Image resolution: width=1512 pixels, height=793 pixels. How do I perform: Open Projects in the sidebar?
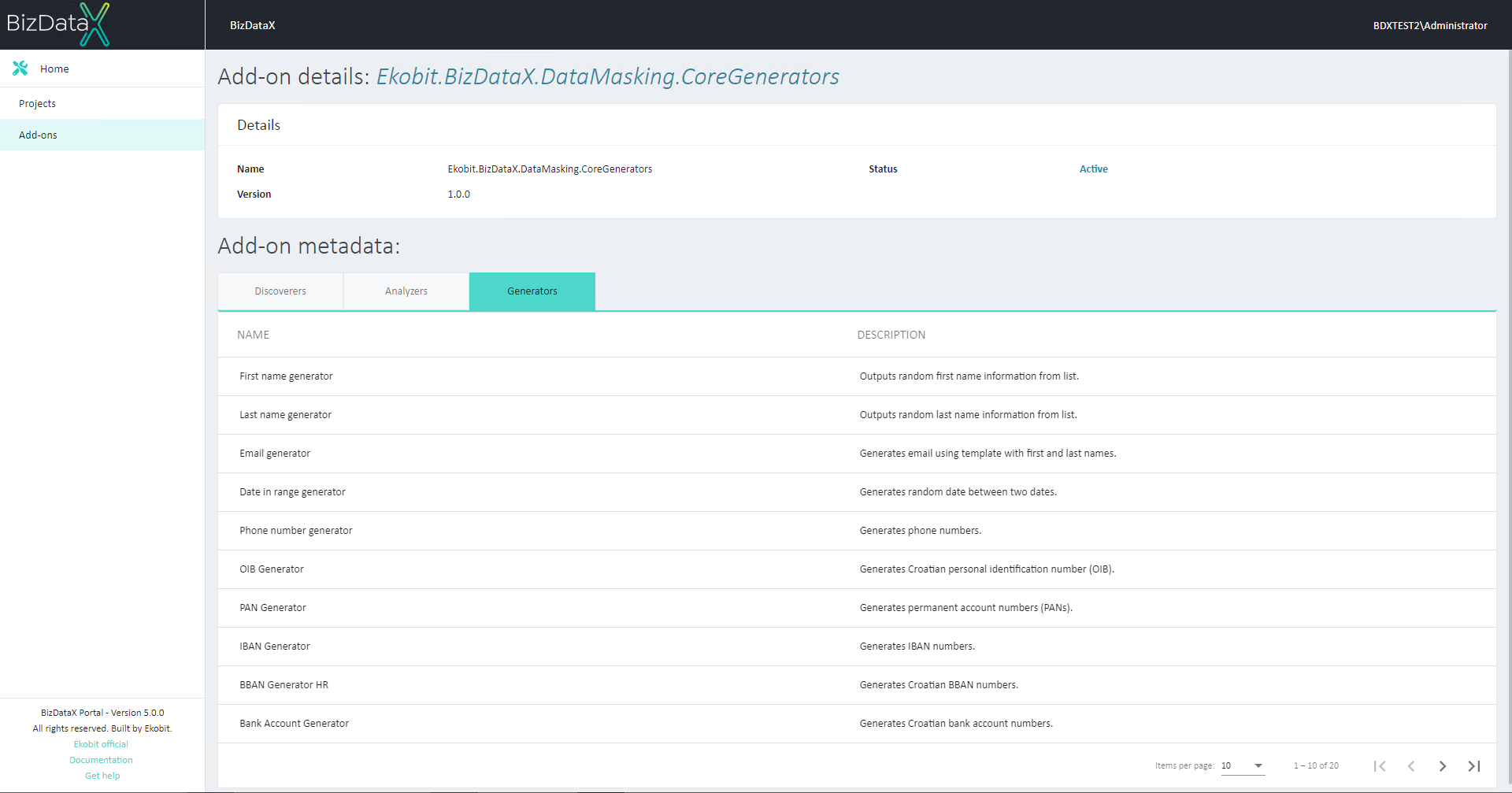tap(102, 103)
